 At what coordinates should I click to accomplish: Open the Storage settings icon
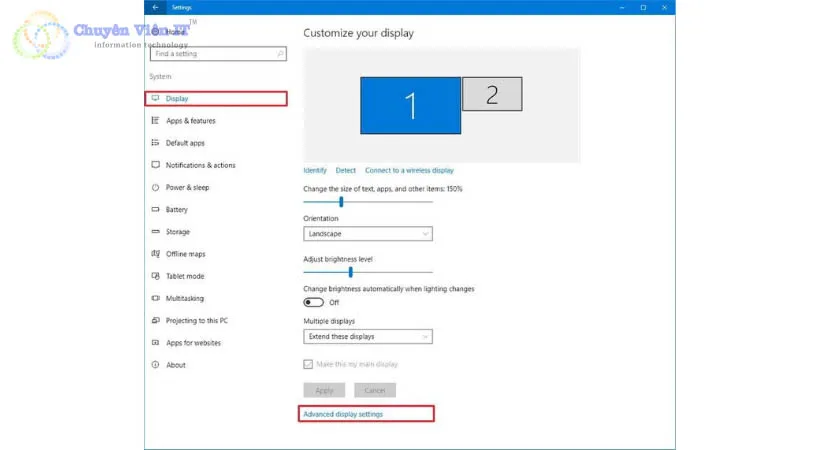click(155, 232)
